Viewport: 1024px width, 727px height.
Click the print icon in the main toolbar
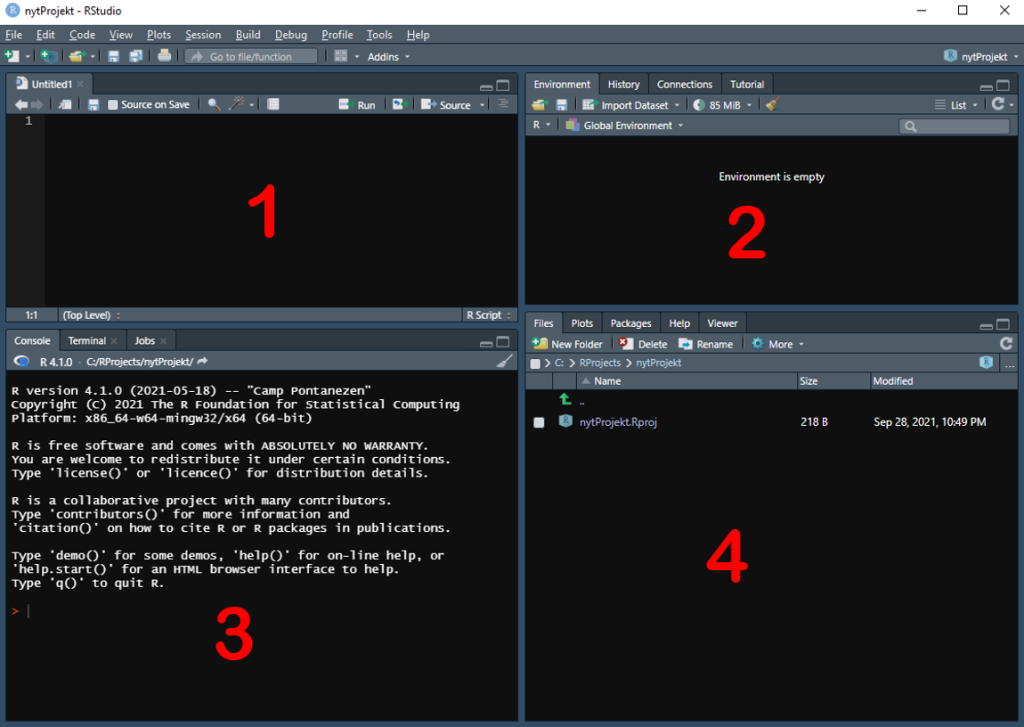click(x=165, y=56)
